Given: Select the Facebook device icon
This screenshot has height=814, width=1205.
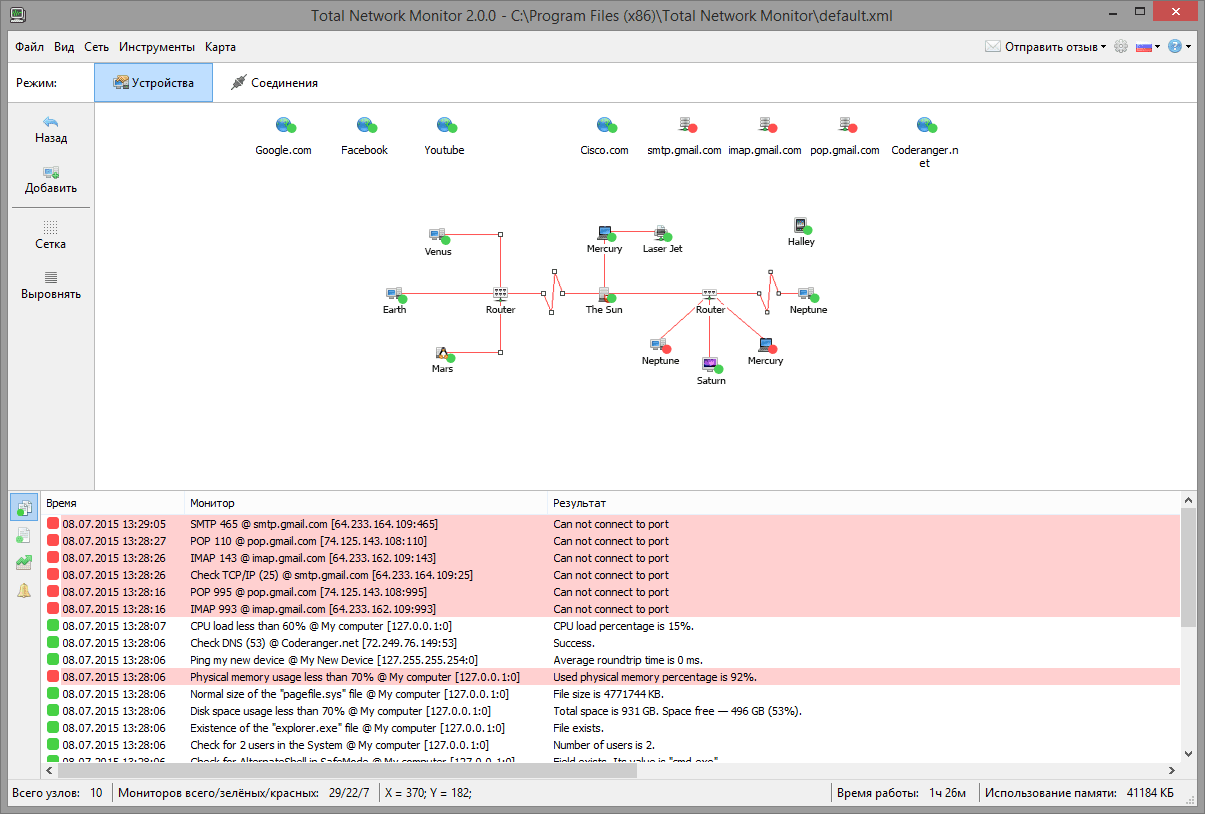Looking at the screenshot, I should pos(365,125).
